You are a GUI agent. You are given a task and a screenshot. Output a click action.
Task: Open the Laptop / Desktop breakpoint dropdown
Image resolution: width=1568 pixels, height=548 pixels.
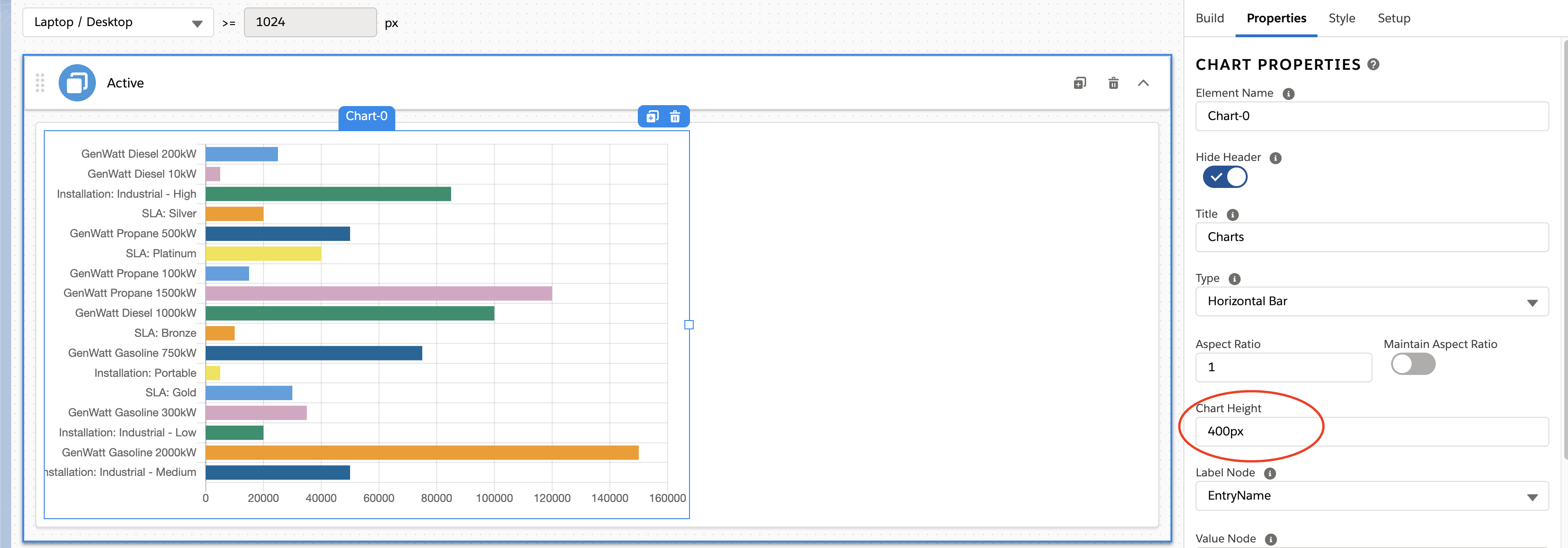[x=118, y=22]
